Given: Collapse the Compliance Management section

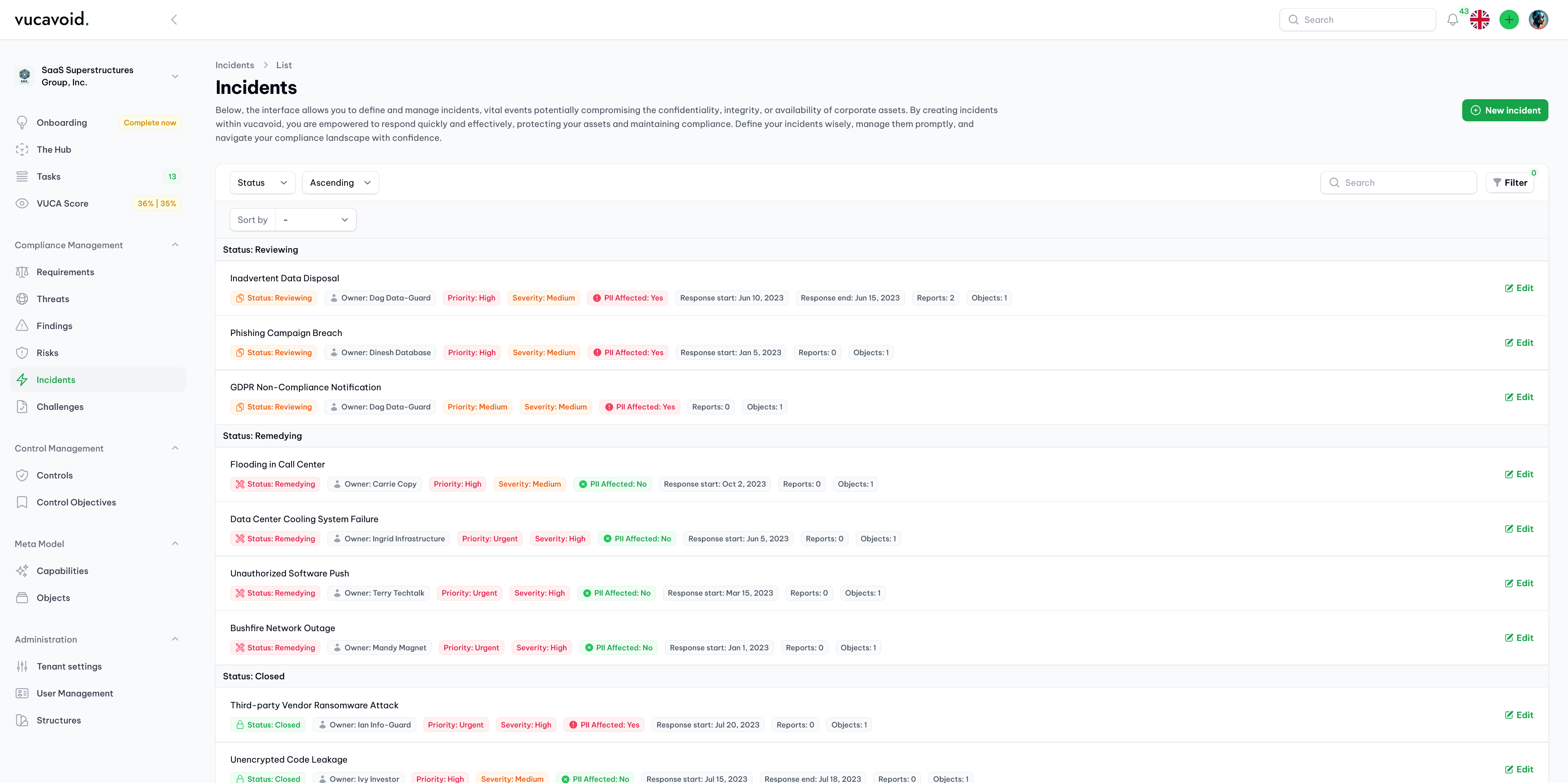Looking at the screenshot, I should (175, 245).
